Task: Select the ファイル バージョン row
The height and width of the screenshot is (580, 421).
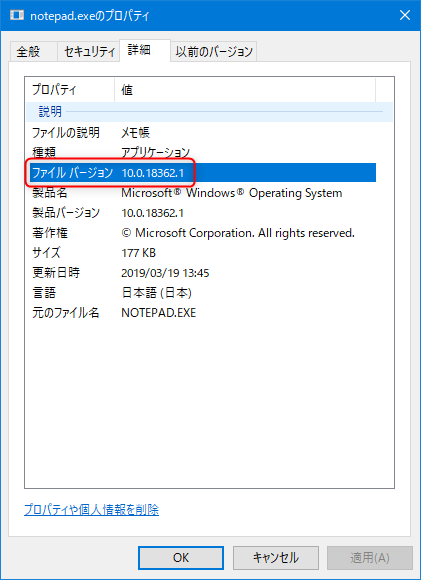Action: click(201, 172)
